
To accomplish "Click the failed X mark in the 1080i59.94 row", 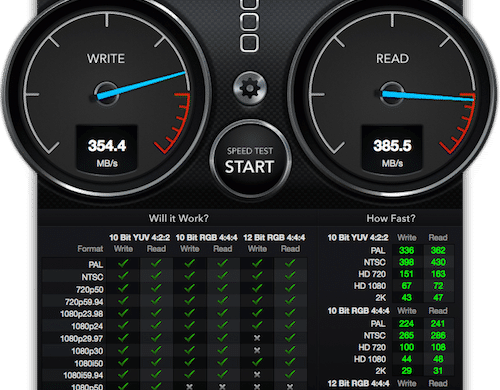I will pos(257,375).
